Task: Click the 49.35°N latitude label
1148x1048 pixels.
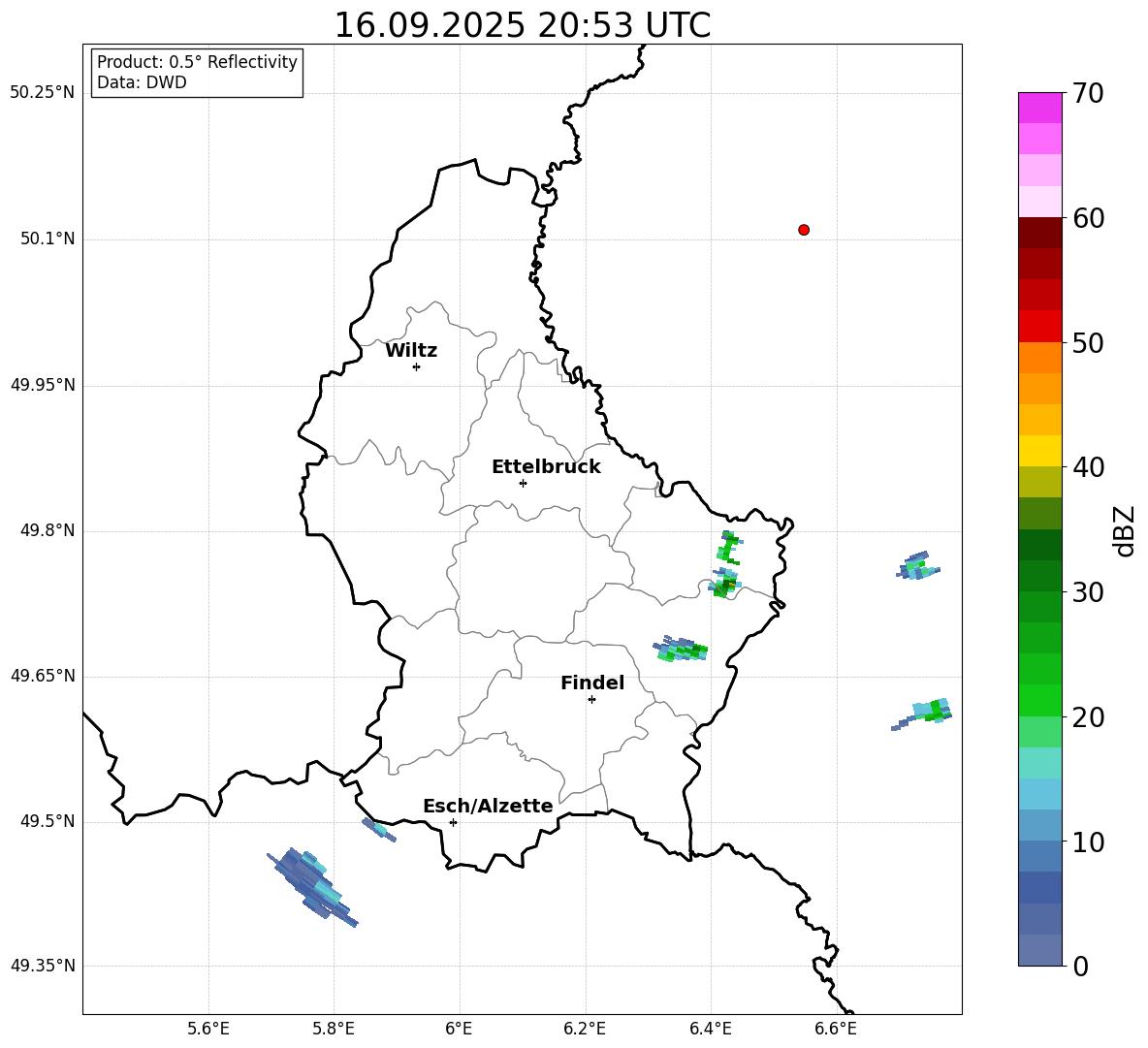Action: (x=43, y=967)
